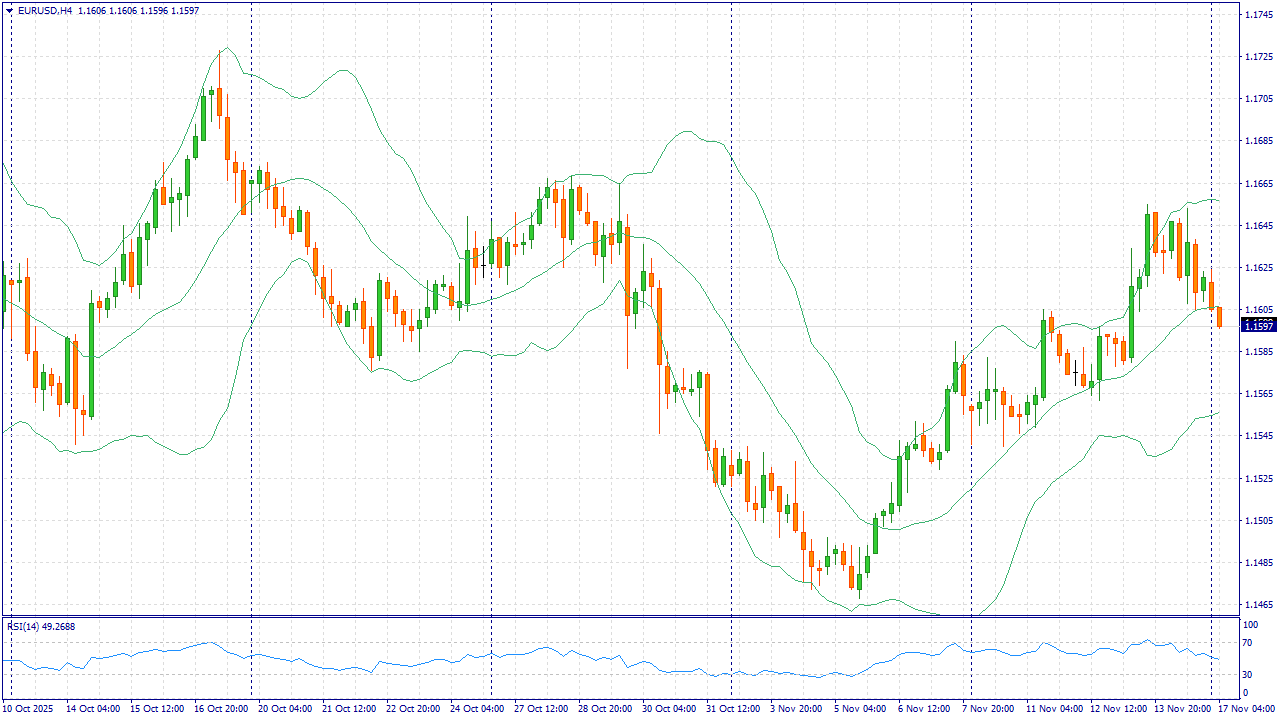Click the tall green candle at chart peak
The image size is (1280, 720).
point(203,118)
